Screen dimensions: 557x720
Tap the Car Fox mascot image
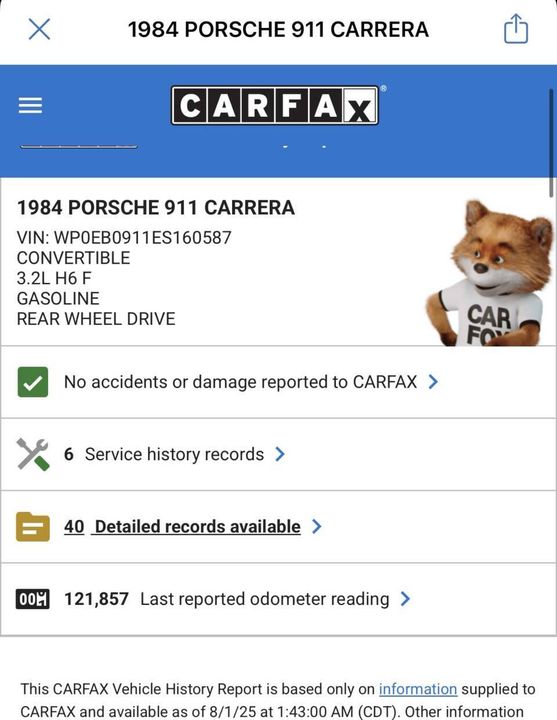(x=491, y=273)
